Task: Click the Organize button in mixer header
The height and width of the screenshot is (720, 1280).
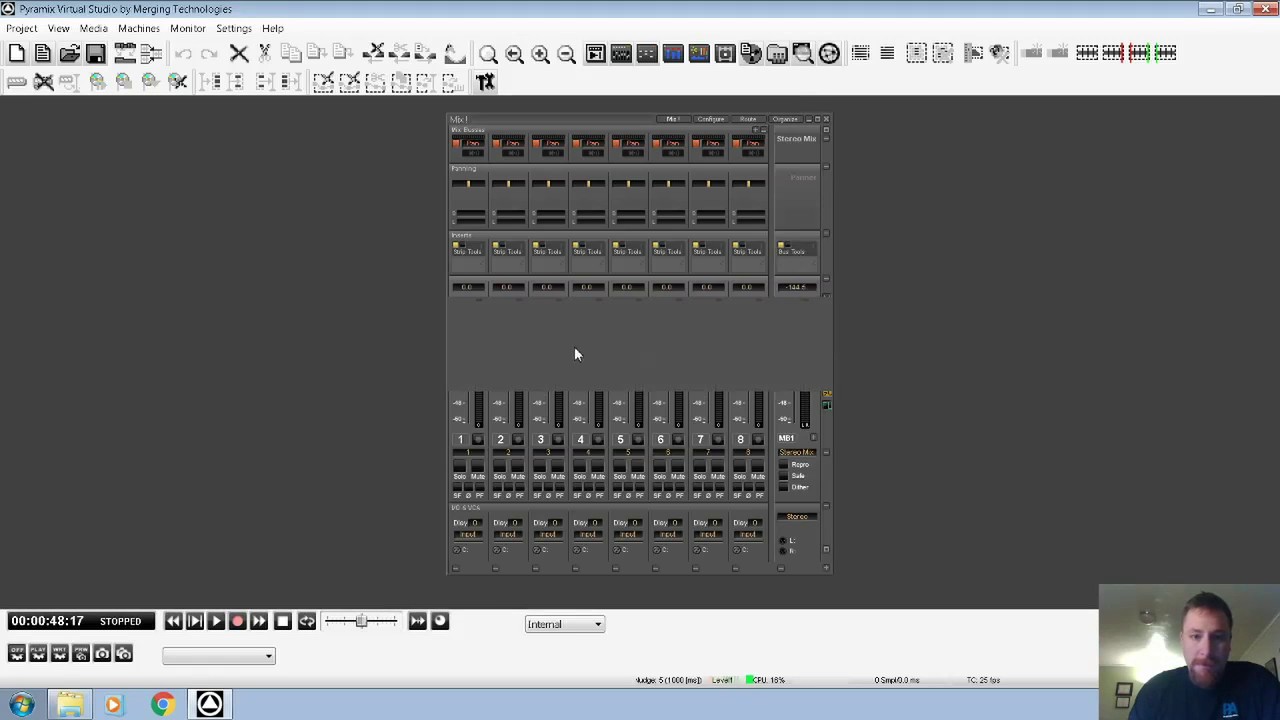Action: pyautogui.click(x=785, y=119)
